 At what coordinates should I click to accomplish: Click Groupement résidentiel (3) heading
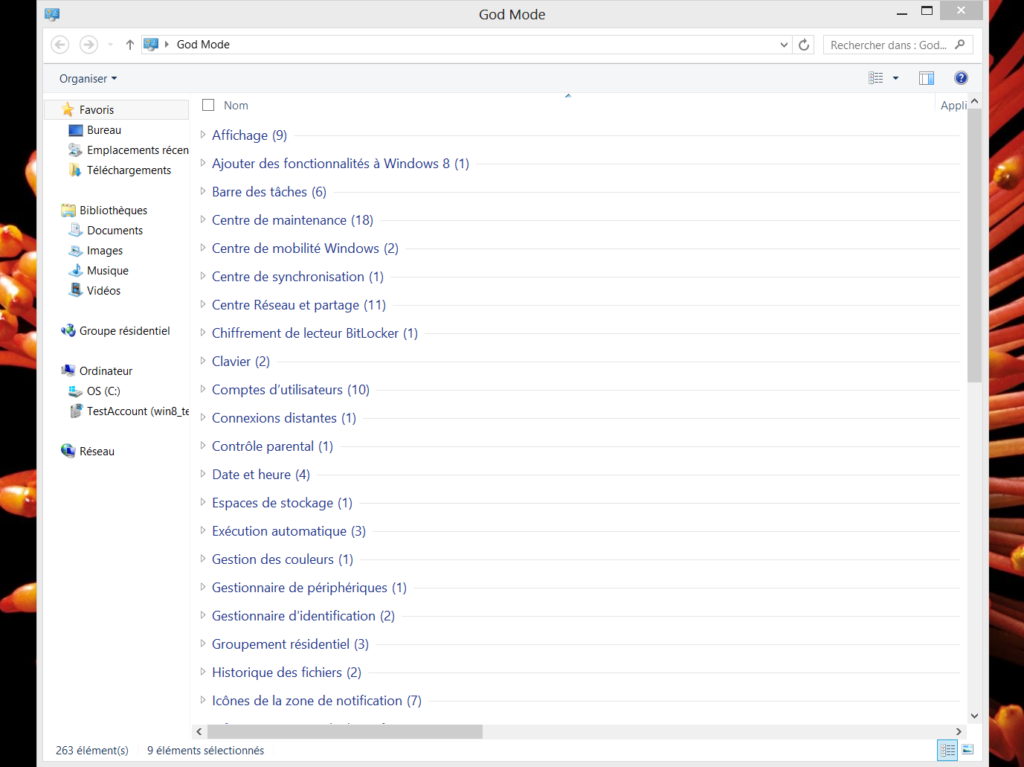point(290,644)
